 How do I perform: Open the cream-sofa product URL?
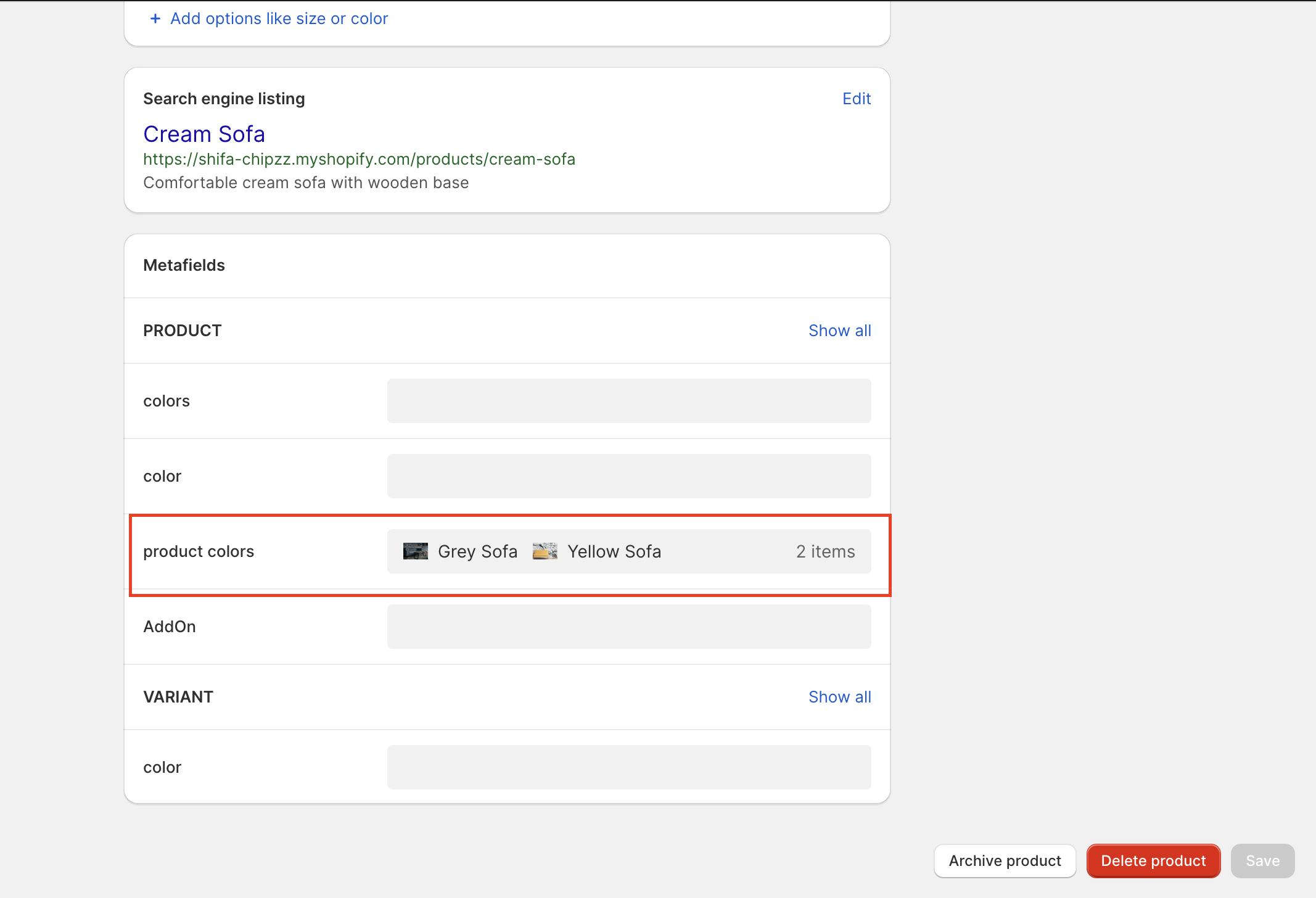point(359,159)
